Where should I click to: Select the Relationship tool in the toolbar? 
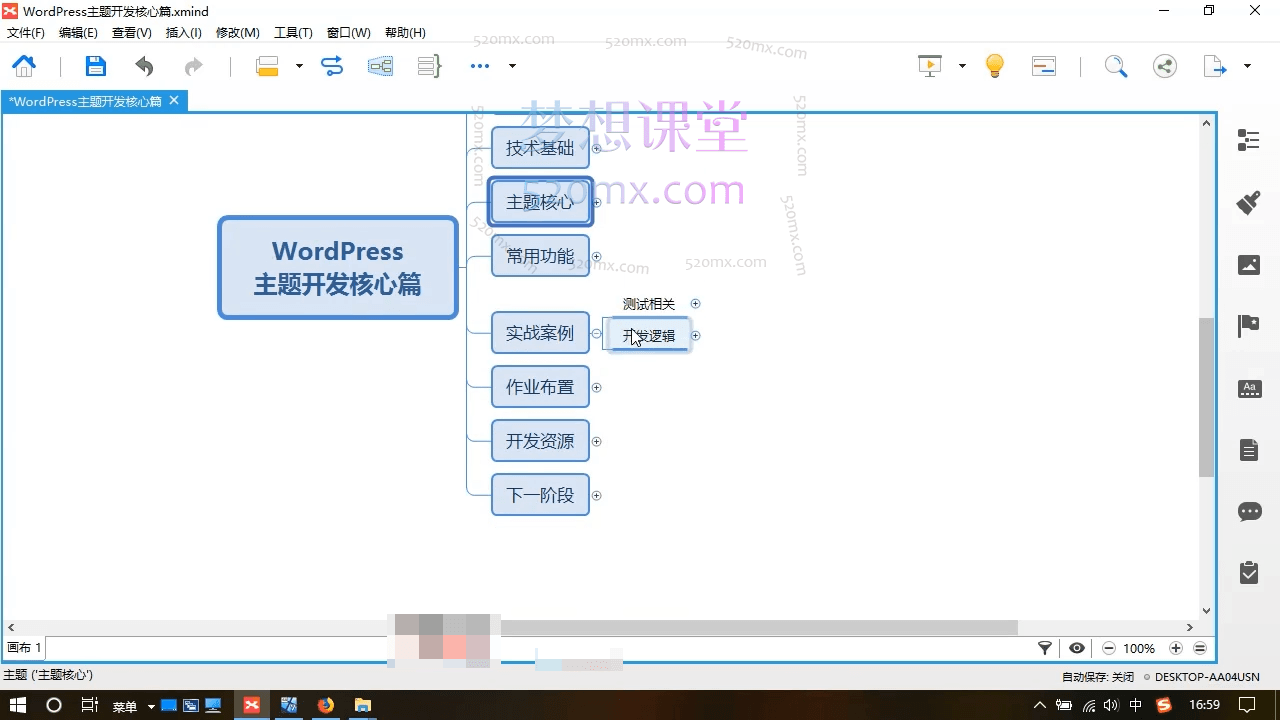(x=332, y=66)
